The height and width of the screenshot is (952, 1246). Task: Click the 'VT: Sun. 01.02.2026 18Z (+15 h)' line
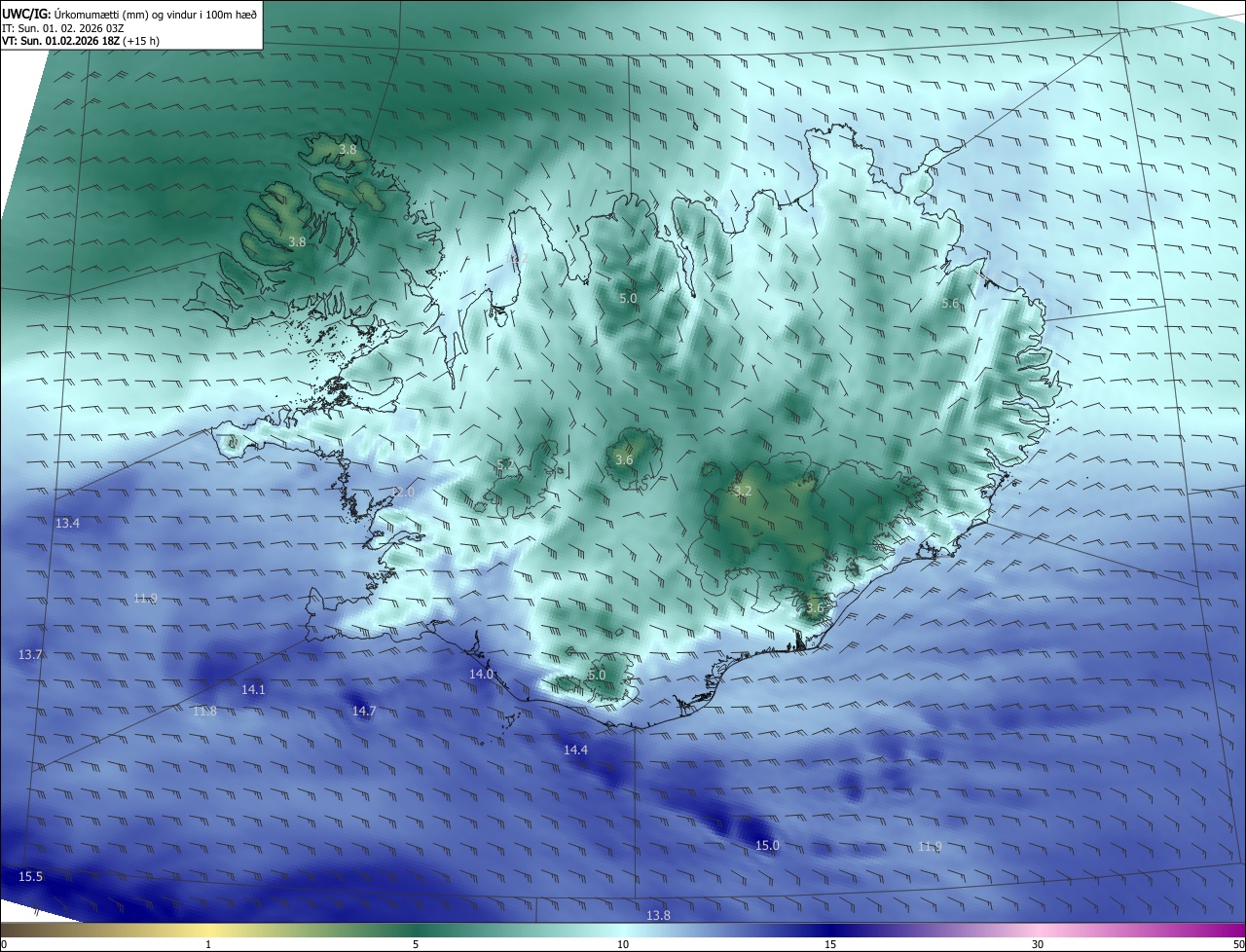coord(81,42)
